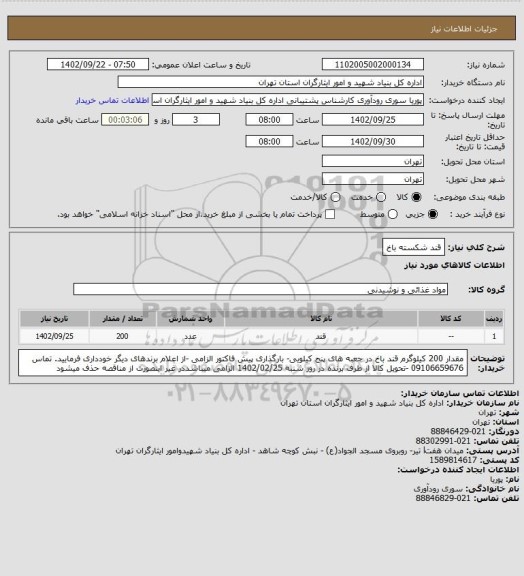Click the organization phone number 88302991-021
This screenshot has height=576, width=524.
443,441
